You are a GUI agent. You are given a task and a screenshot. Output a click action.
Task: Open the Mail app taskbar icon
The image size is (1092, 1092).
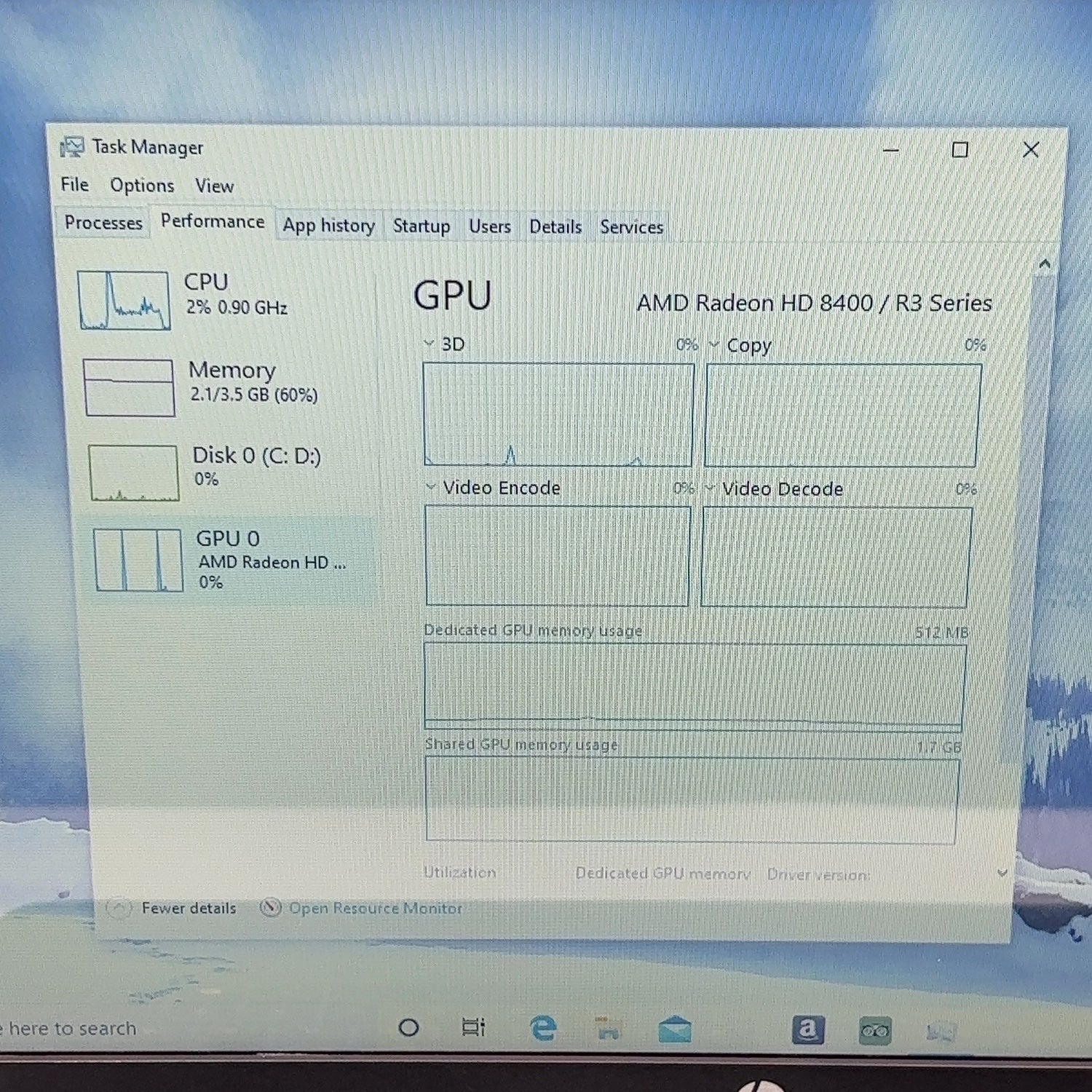click(675, 1030)
